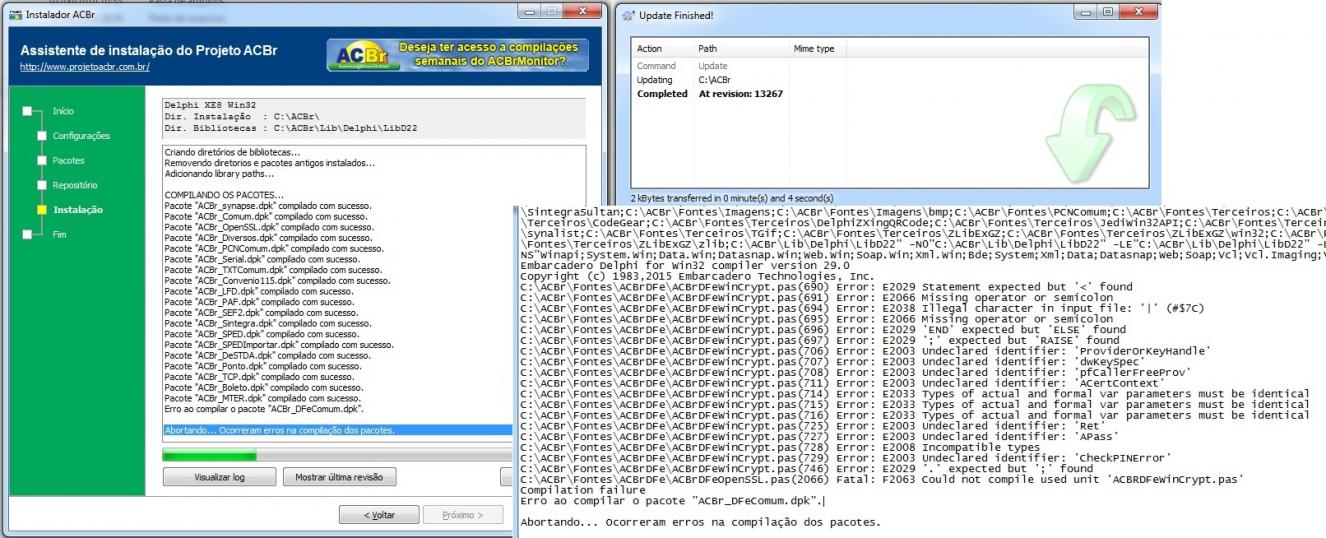Image resolution: width=1326 pixels, height=538 pixels.
Task: Click the Mime type column header
Action: [814, 48]
